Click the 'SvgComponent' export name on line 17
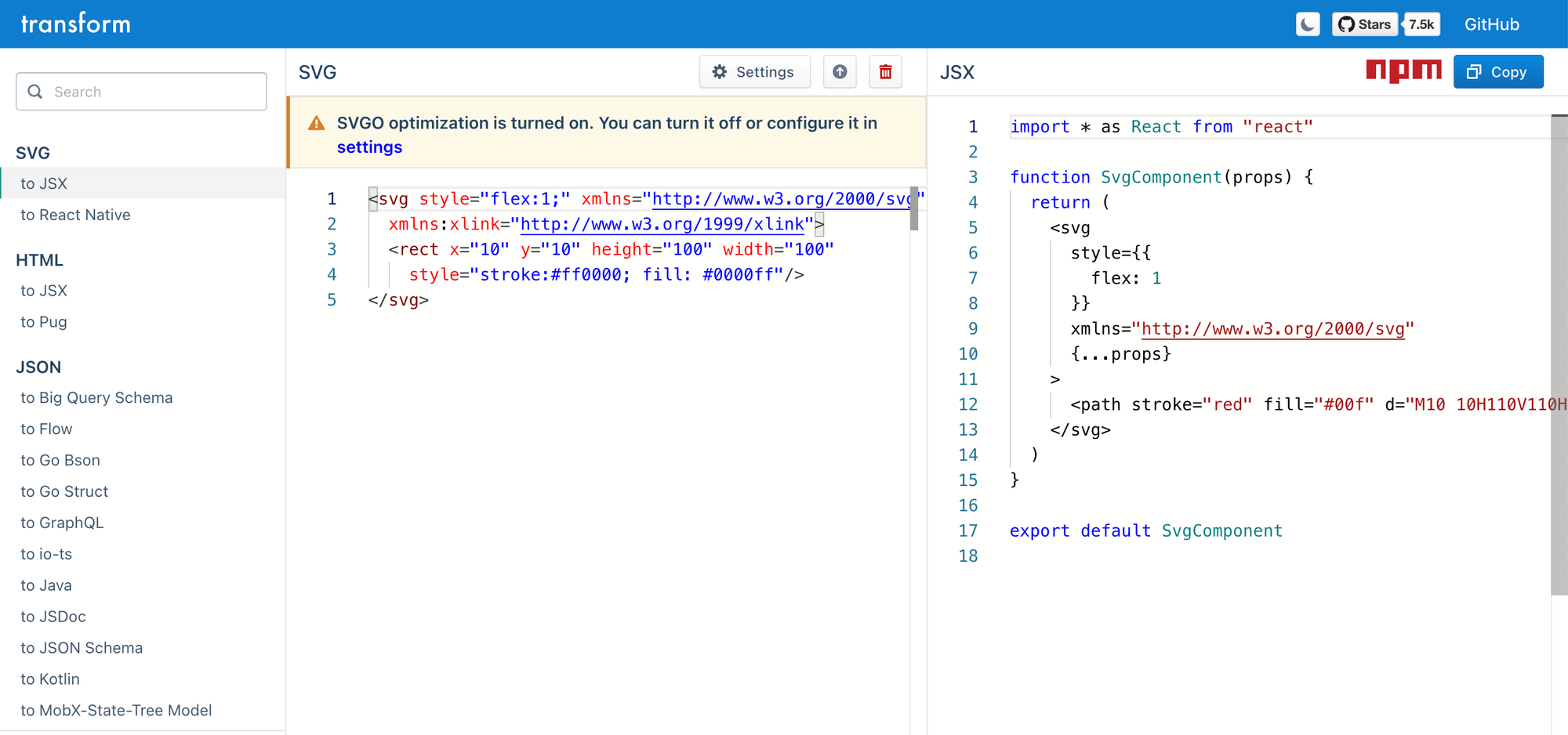This screenshot has width=1568, height=735. coord(1222,531)
